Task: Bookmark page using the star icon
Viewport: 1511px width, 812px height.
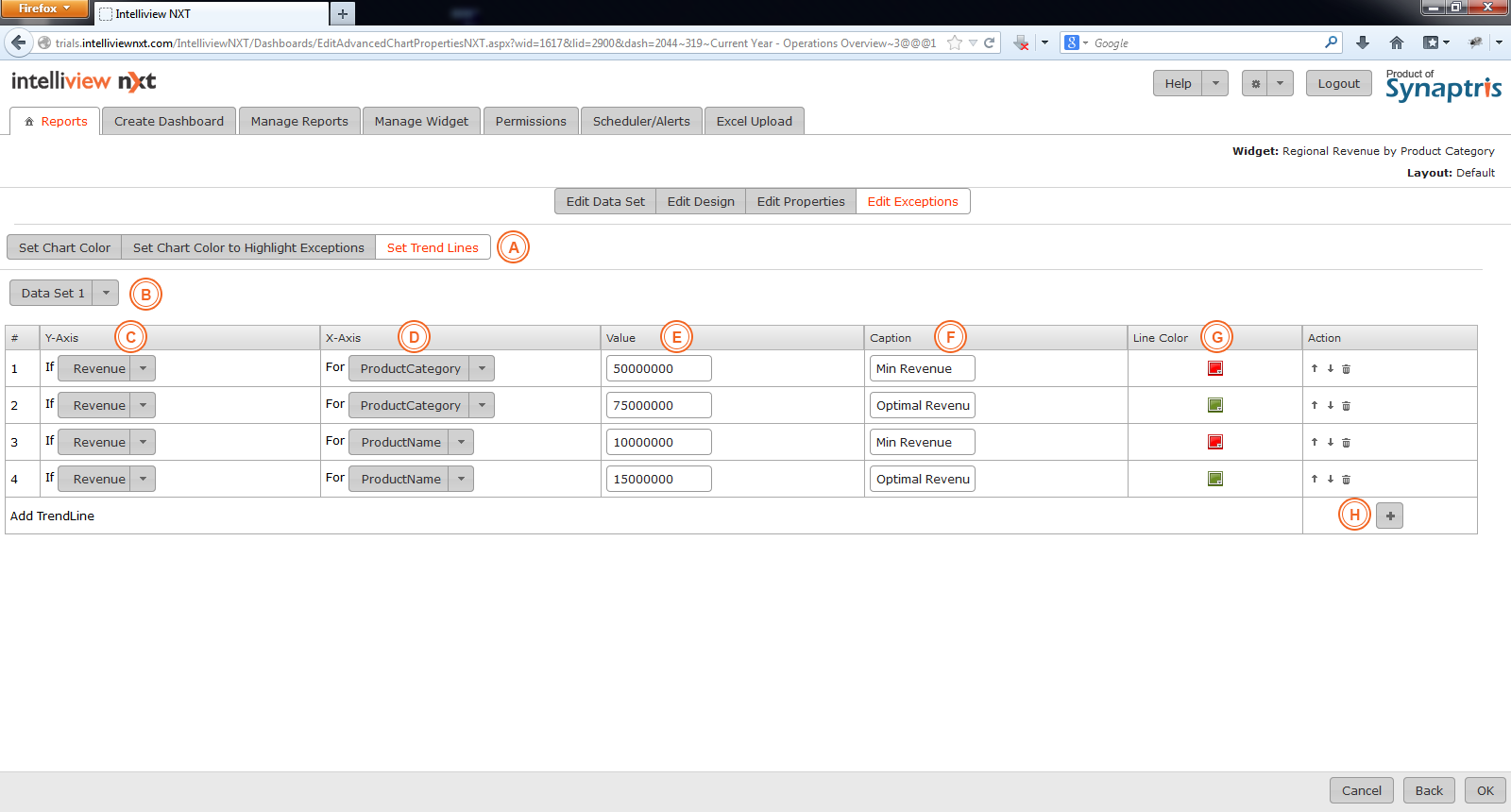Action: (x=955, y=42)
